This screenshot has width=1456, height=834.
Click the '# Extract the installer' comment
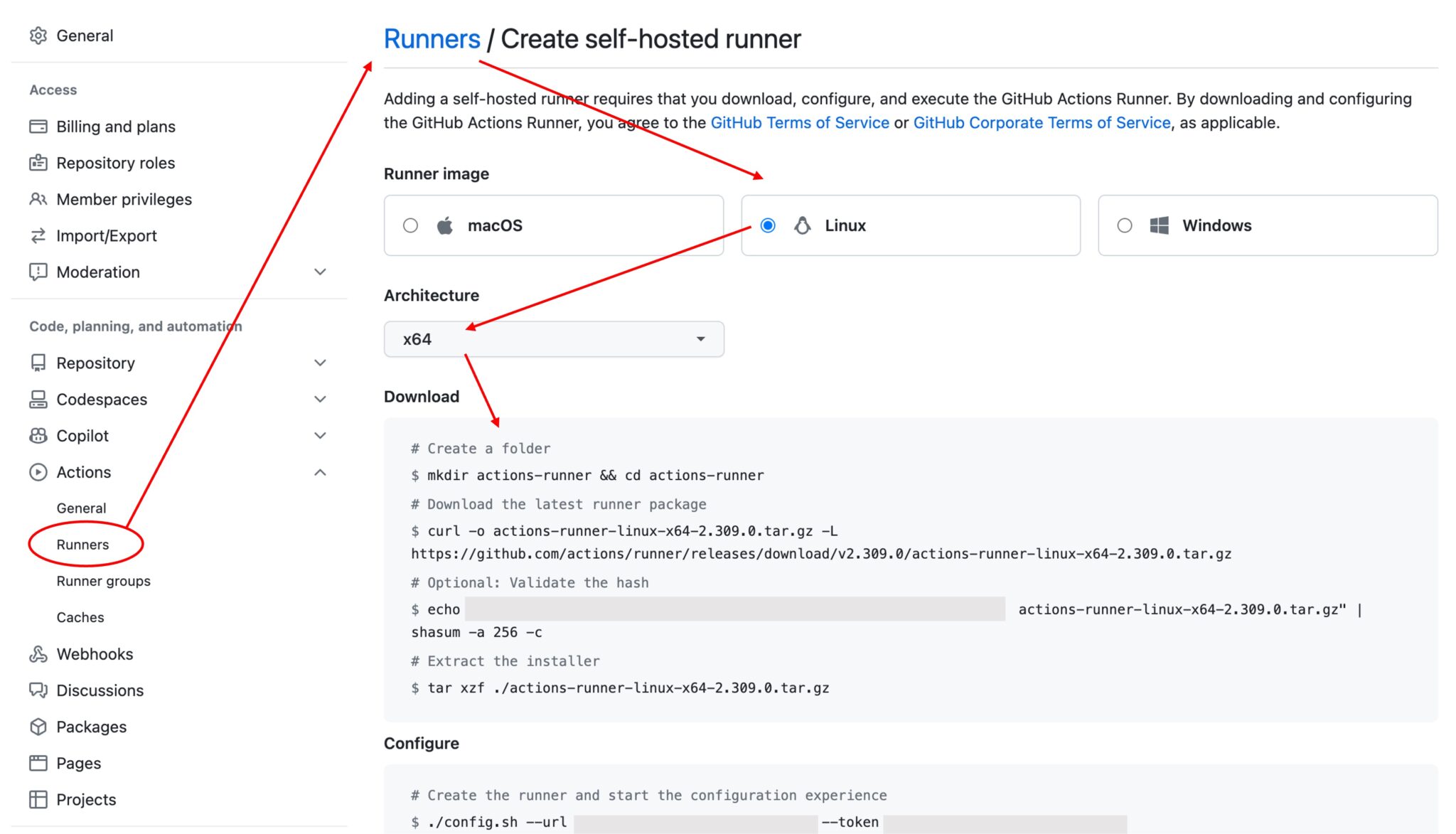point(505,661)
